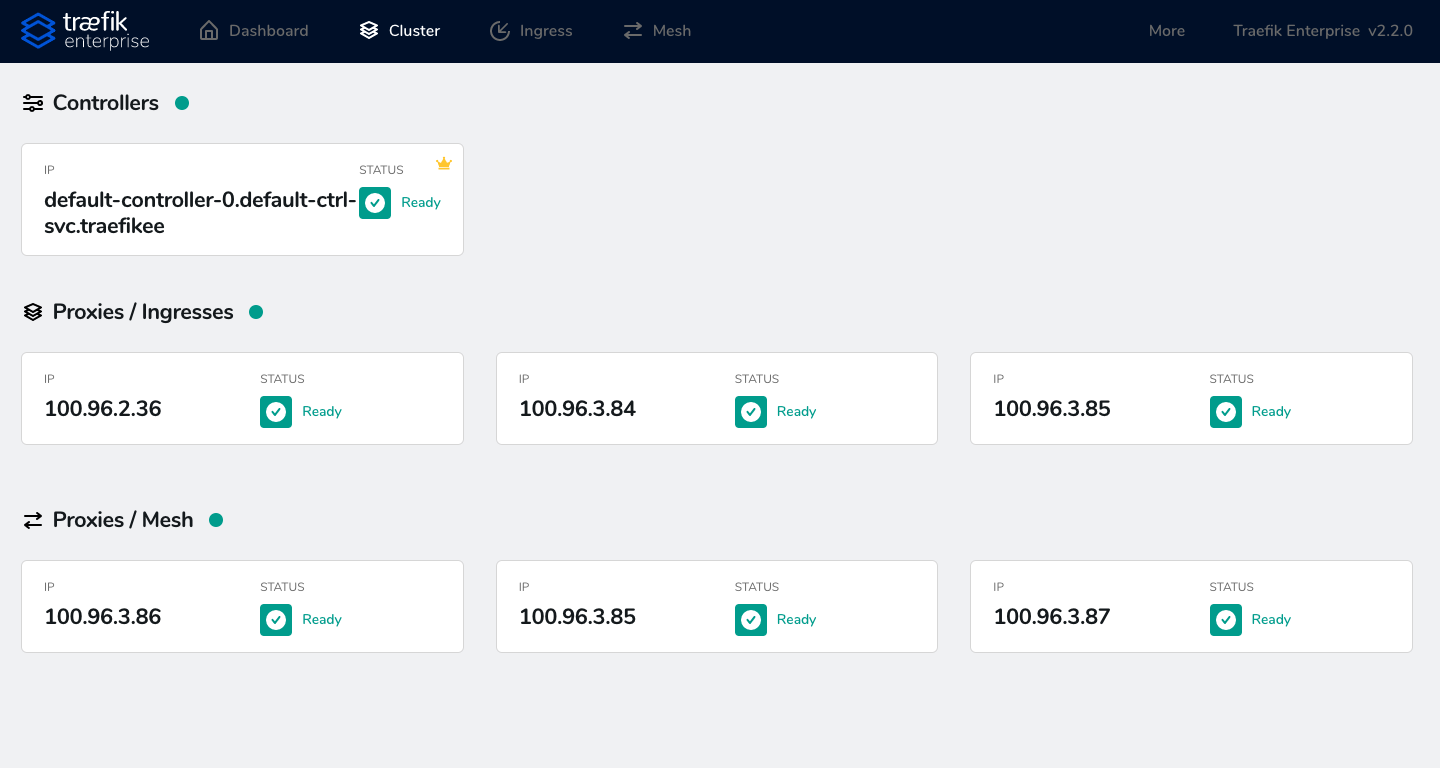Click the arrows icon beside Mesh

click(x=631, y=30)
